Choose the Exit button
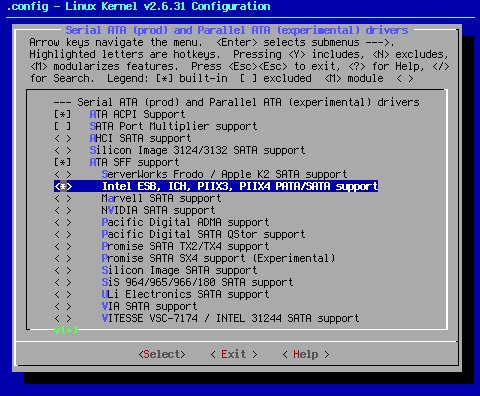This screenshot has width=480, height=396. [234, 354]
